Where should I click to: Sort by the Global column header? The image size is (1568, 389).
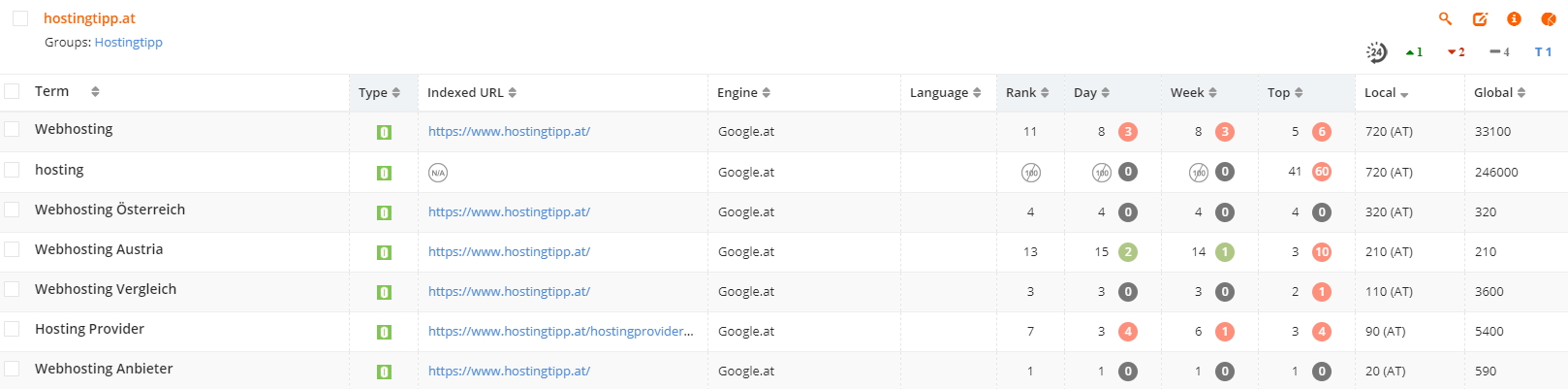1499,93
